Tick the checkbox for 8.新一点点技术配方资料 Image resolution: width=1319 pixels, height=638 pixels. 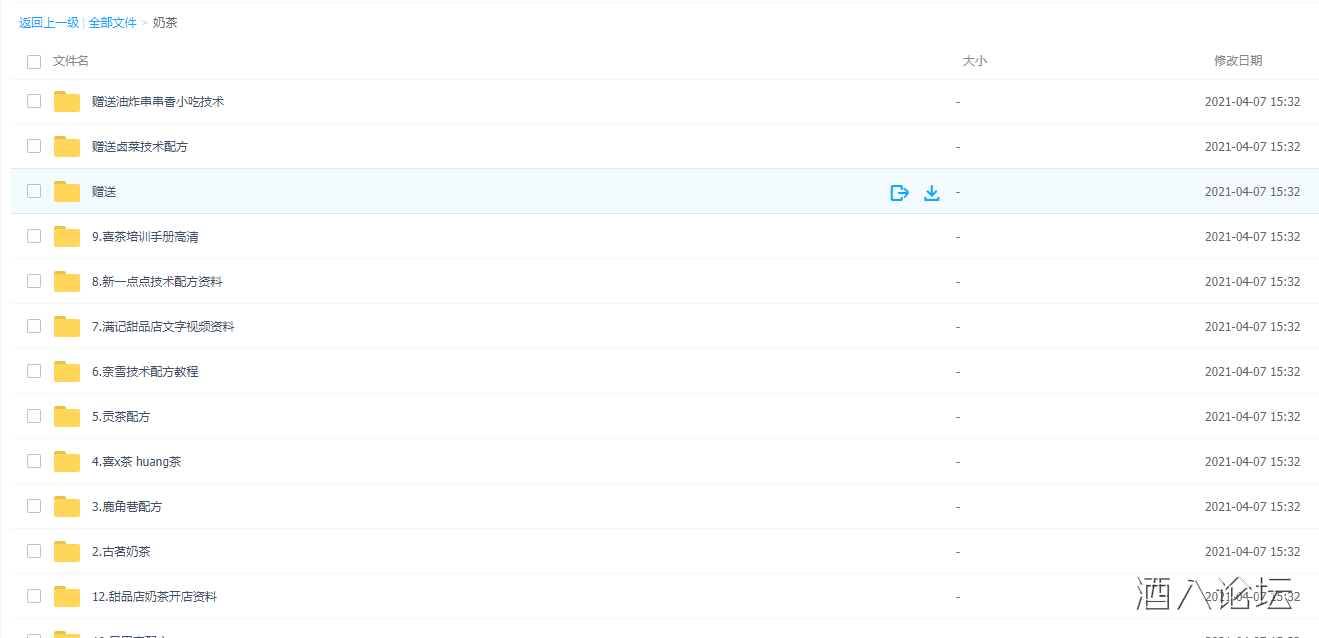[x=34, y=281]
